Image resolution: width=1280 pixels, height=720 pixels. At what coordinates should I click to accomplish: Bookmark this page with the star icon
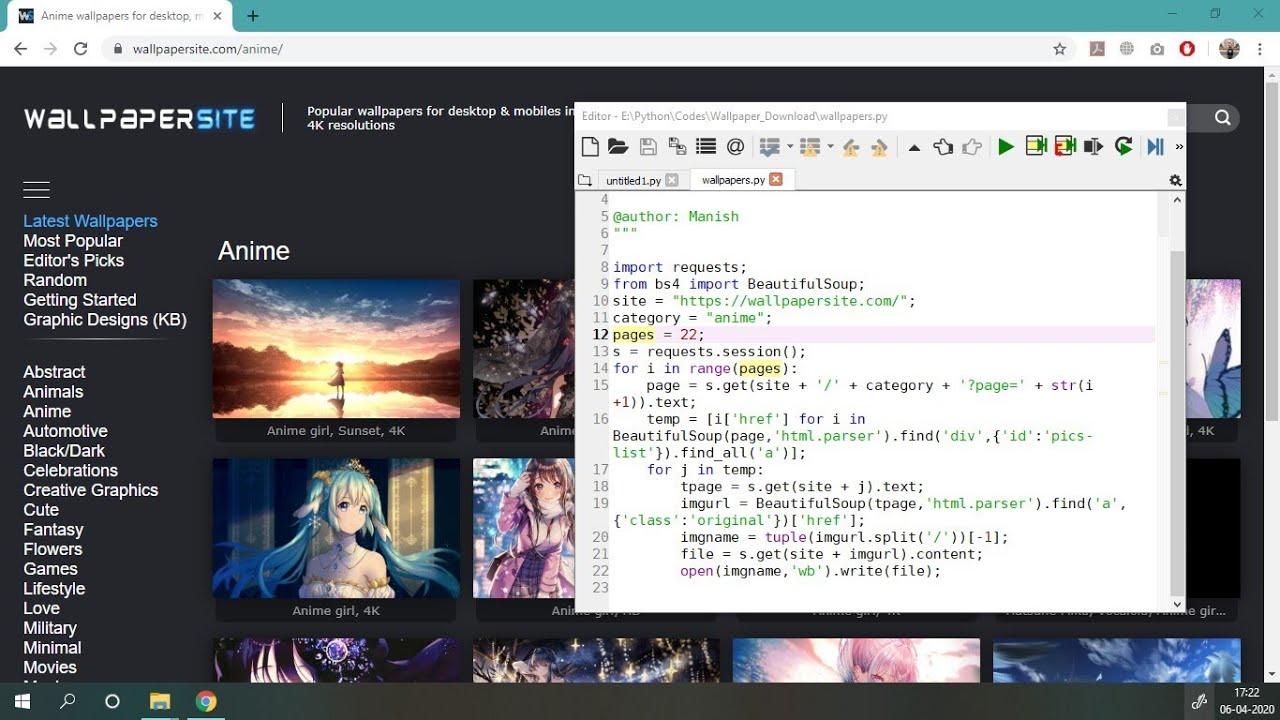pyautogui.click(x=1060, y=49)
